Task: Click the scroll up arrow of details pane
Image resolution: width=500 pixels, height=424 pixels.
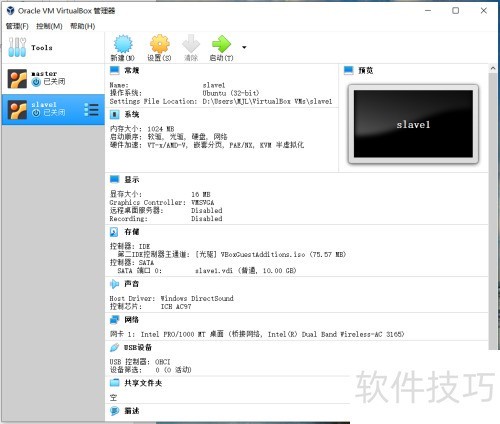Action: 493,68
